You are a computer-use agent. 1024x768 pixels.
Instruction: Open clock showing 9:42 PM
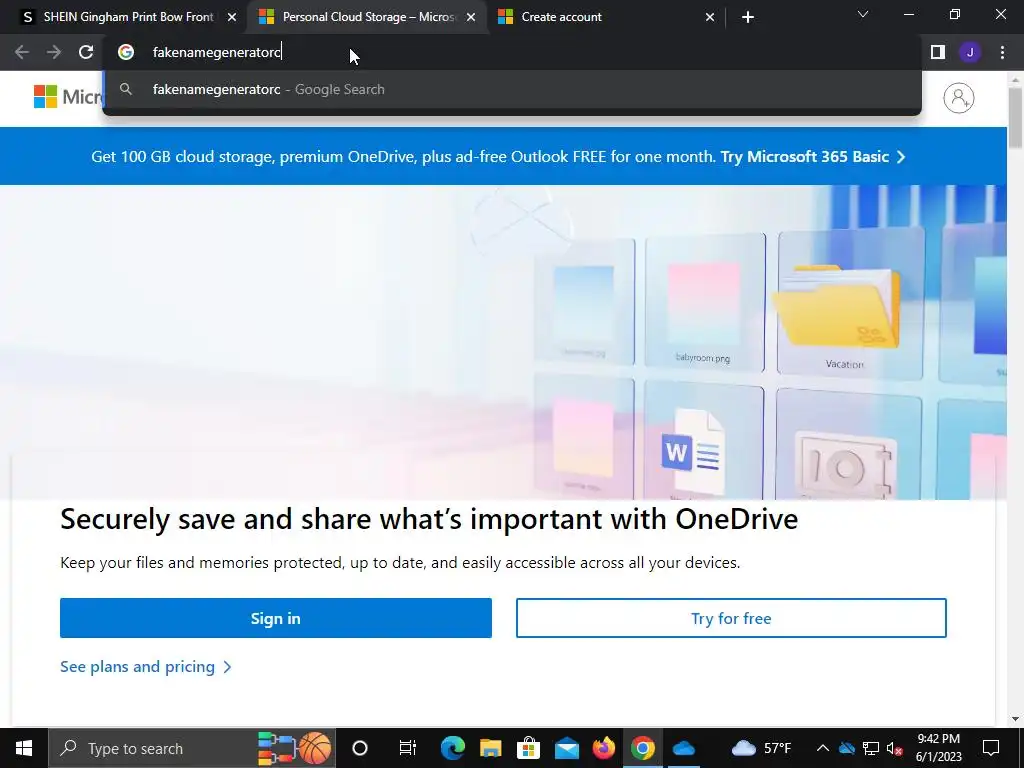[938, 748]
